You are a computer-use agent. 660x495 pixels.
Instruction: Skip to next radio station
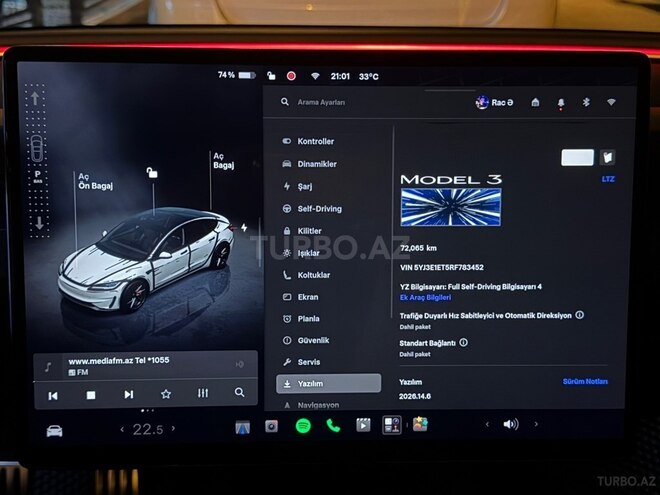pos(129,394)
